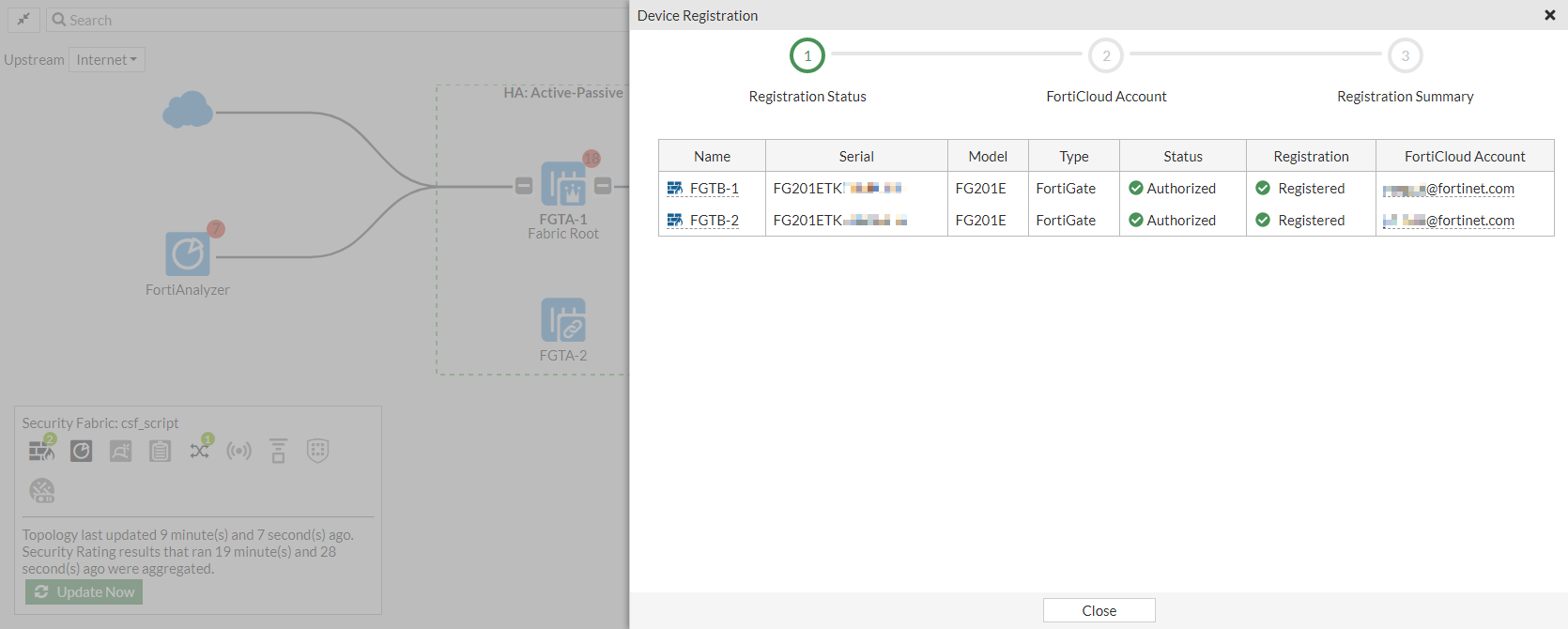Image resolution: width=1568 pixels, height=629 pixels.
Task: Click the Internet cloud icon
Action: point(188,110)
